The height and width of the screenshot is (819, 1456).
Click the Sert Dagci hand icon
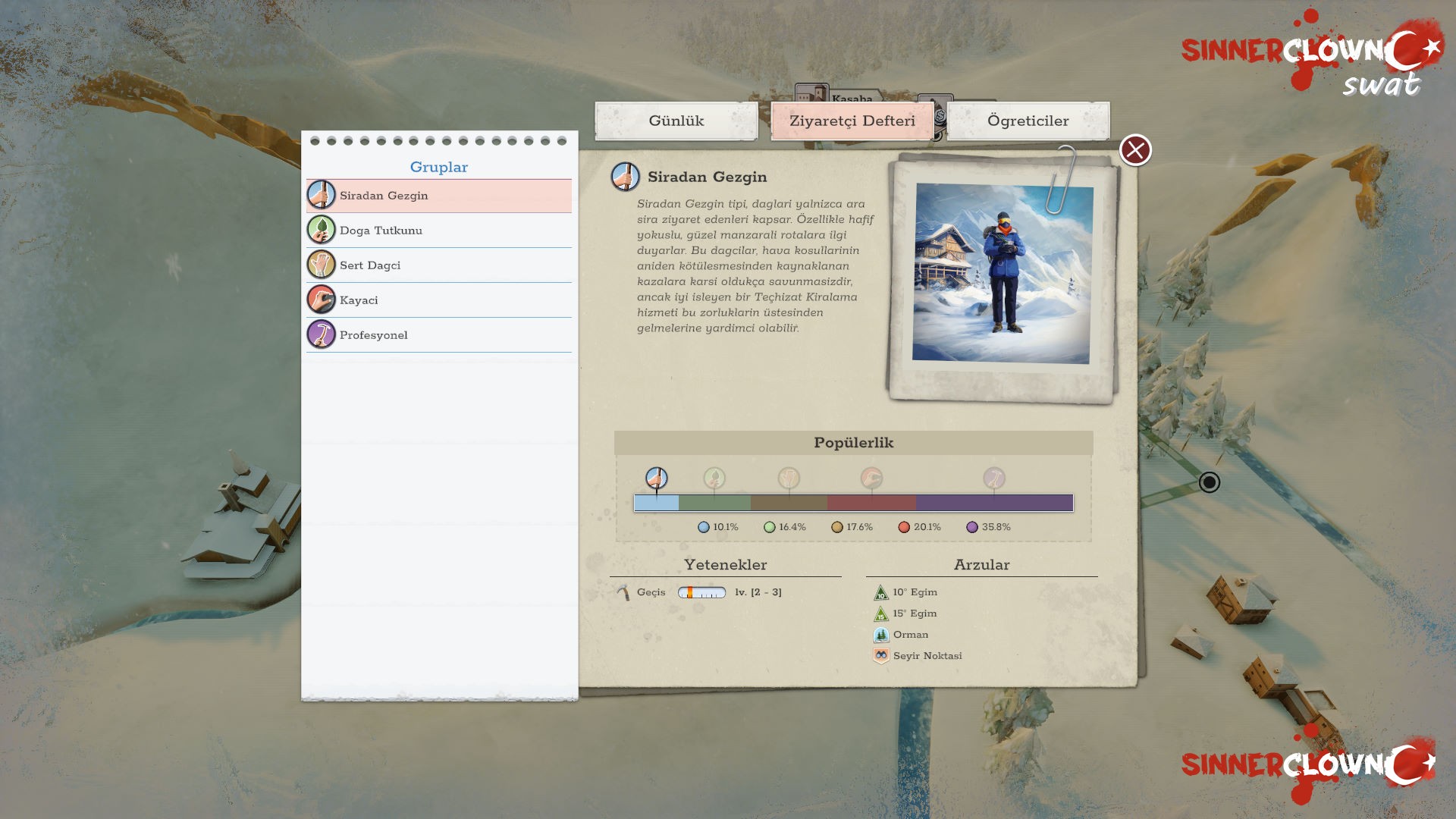pyautogui.click(x=321, y=265)
